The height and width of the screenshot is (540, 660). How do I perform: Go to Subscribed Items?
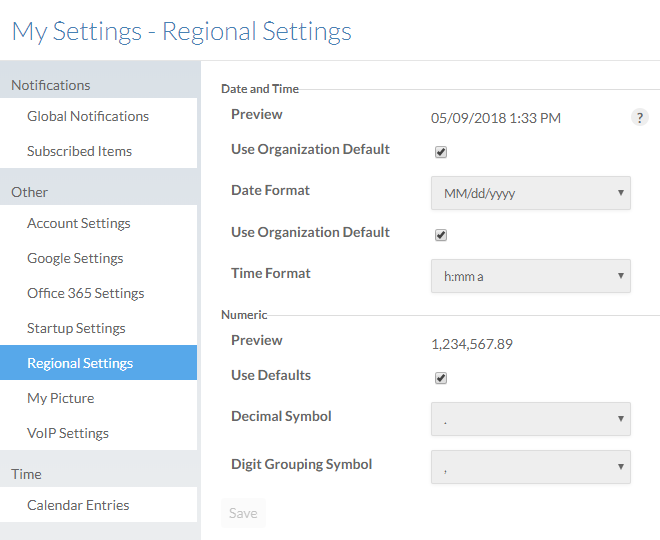pyautogui.click(x=79, y=151)
